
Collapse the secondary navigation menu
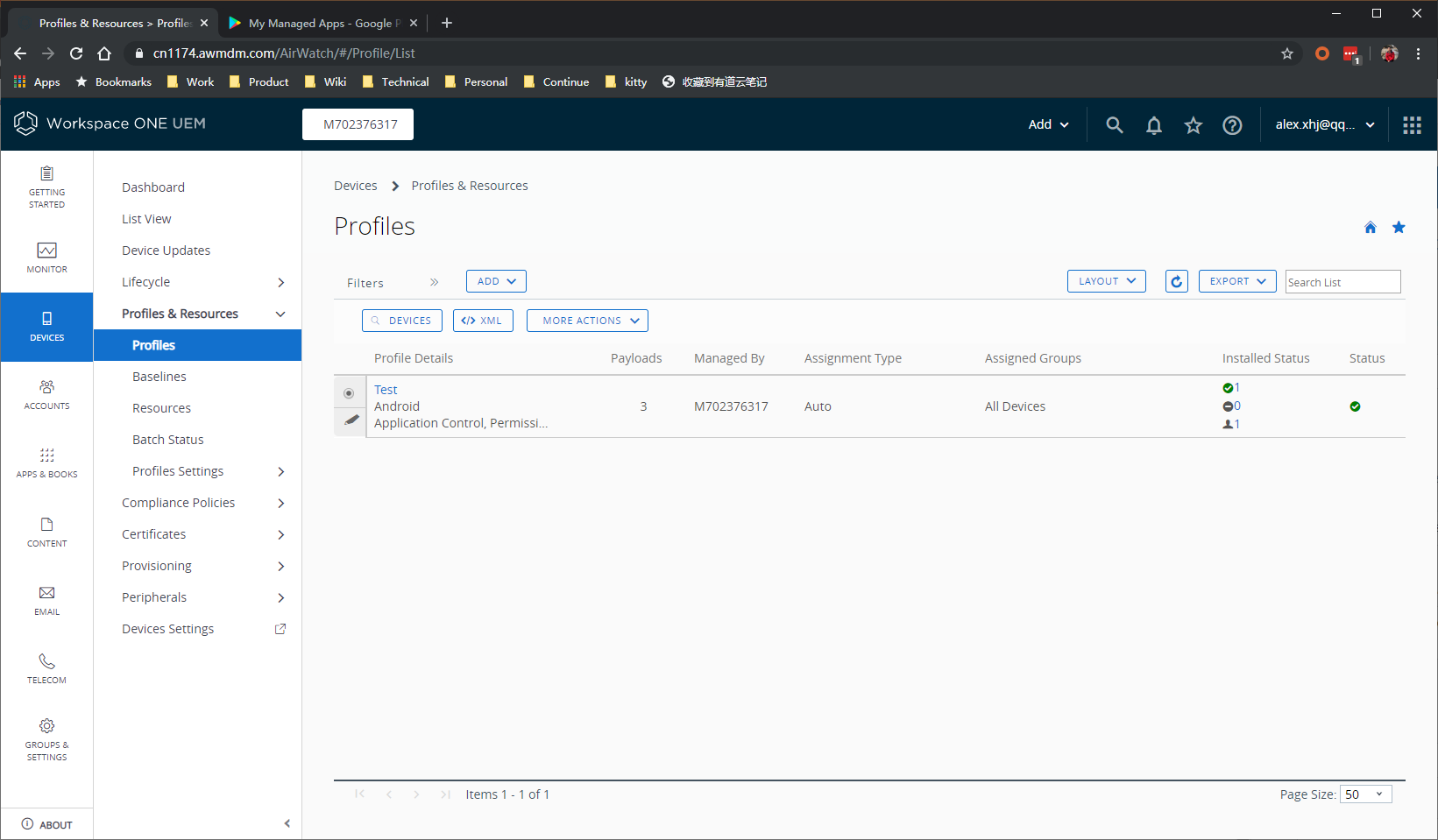[x=287, y=823]
